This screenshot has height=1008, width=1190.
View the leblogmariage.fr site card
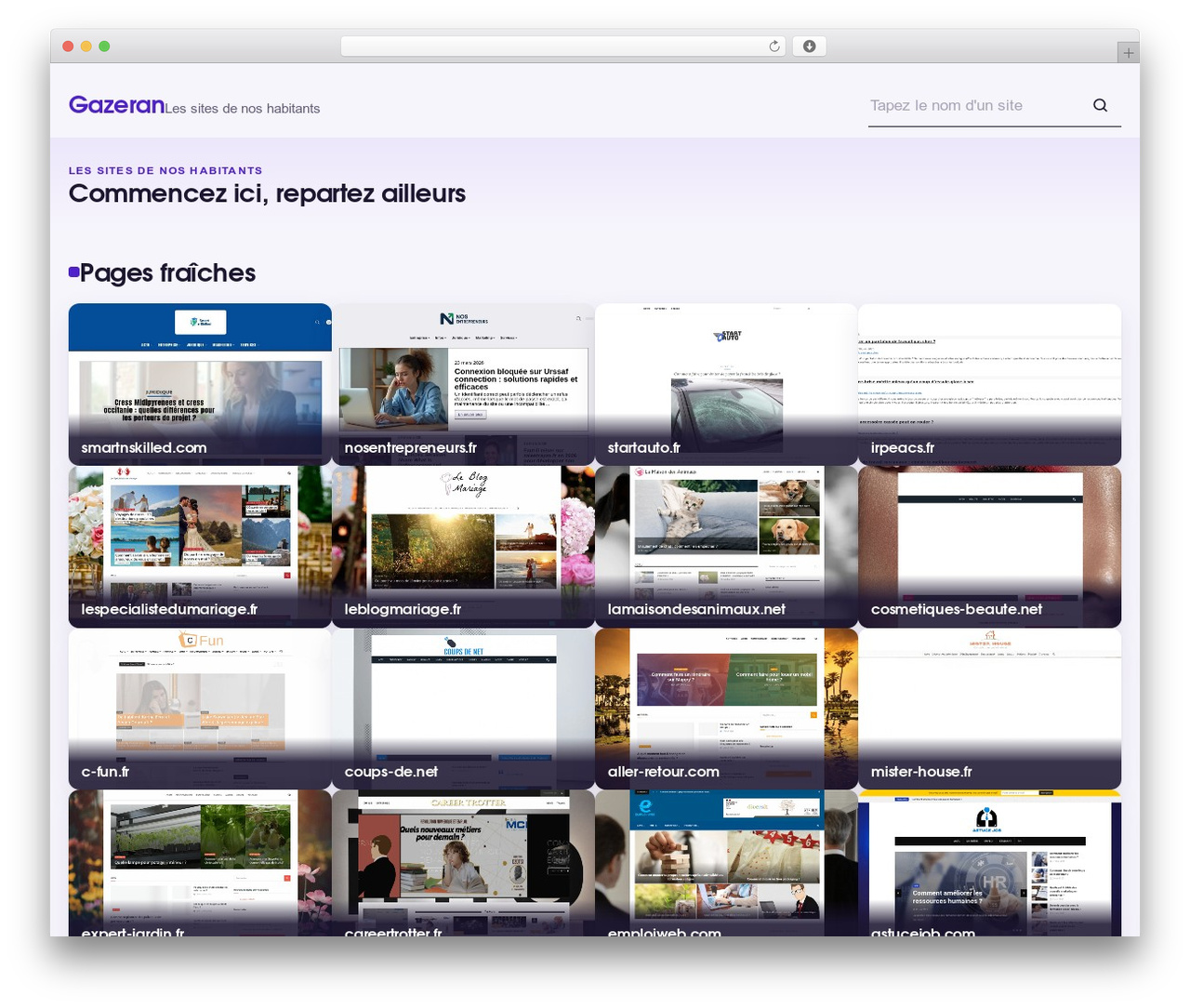(463, 547)
